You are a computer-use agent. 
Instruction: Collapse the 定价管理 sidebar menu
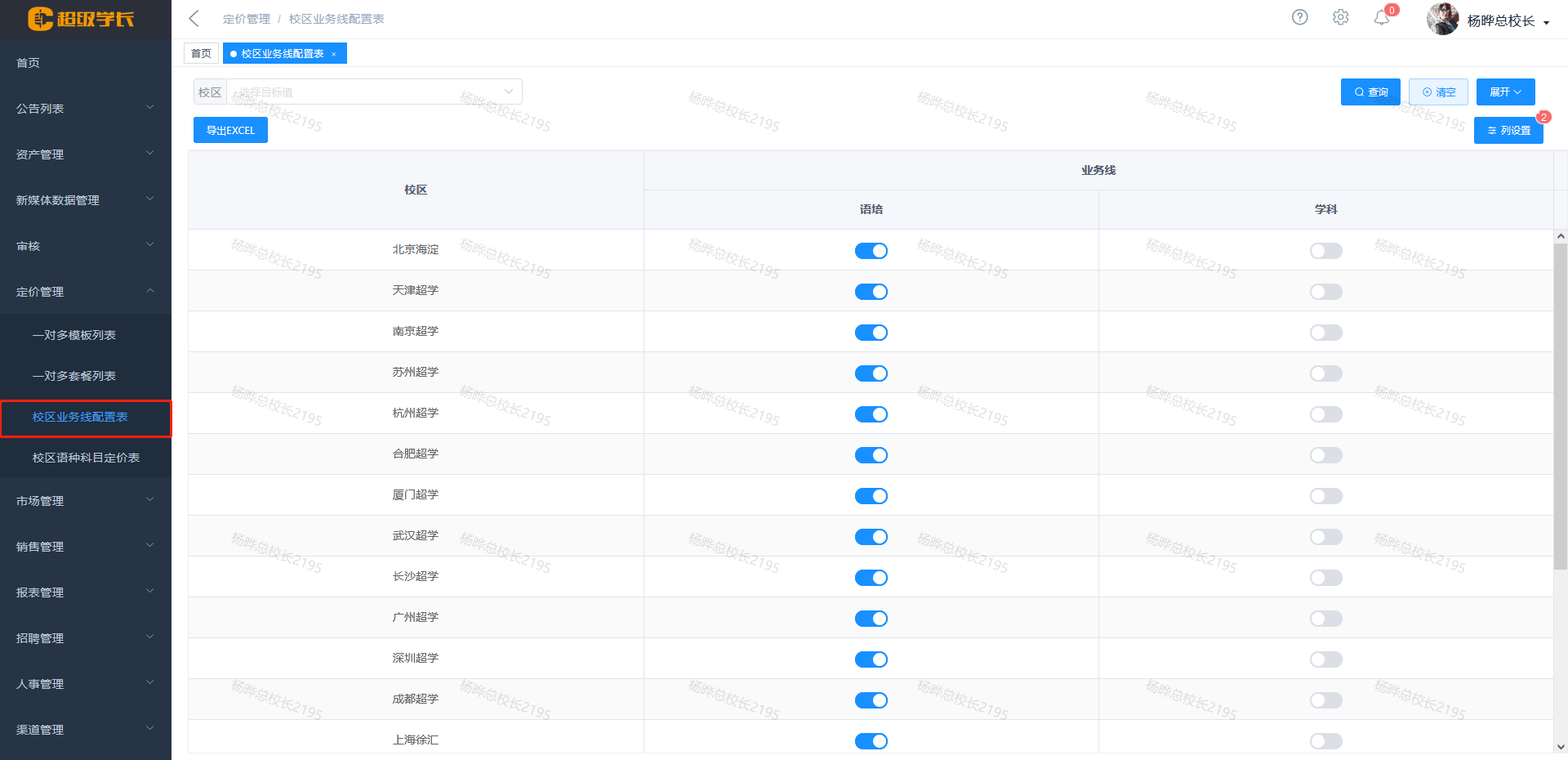point(85,292)
